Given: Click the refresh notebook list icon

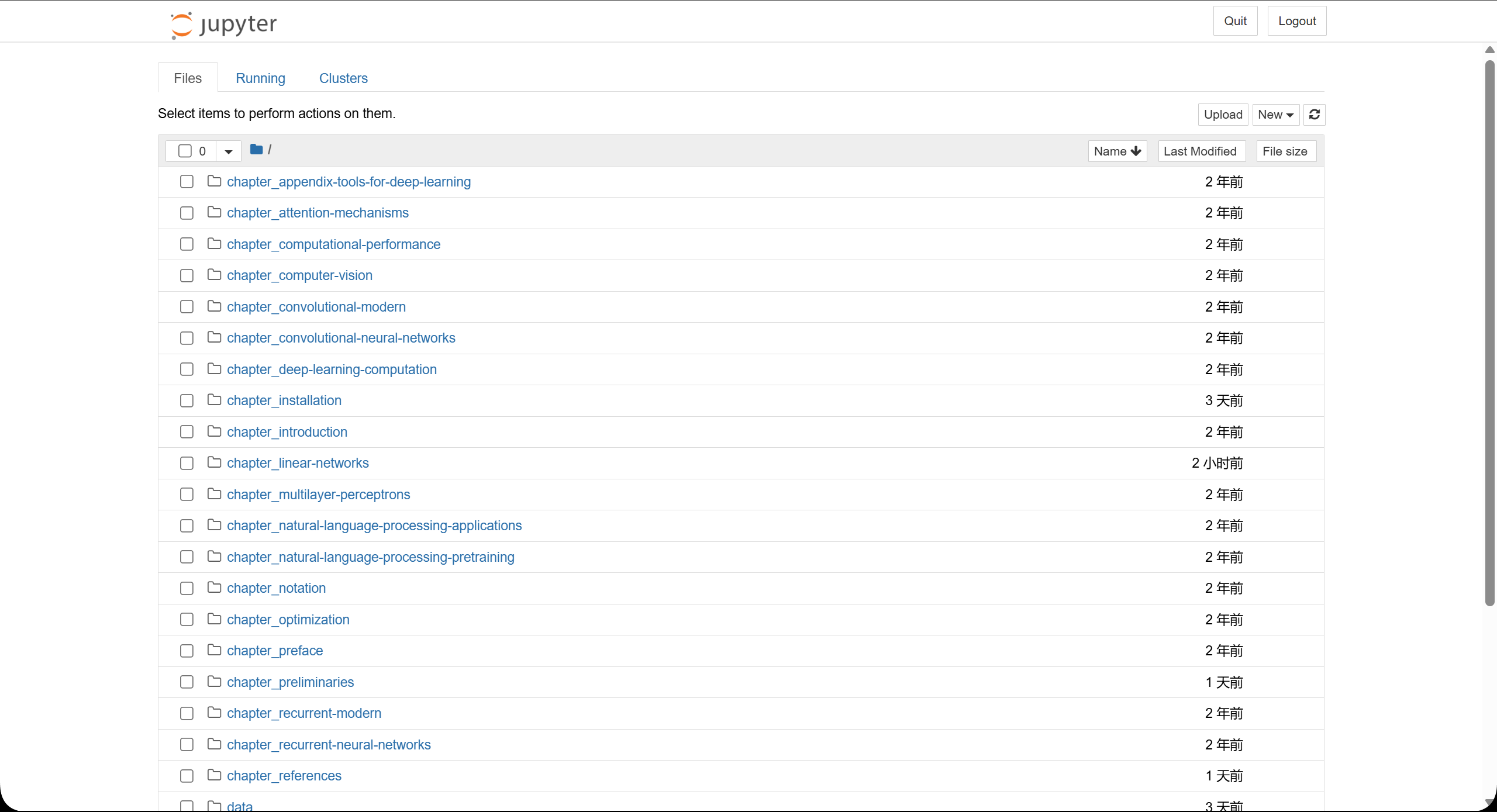Looking at the screenshot, I should pos(1314,115).
